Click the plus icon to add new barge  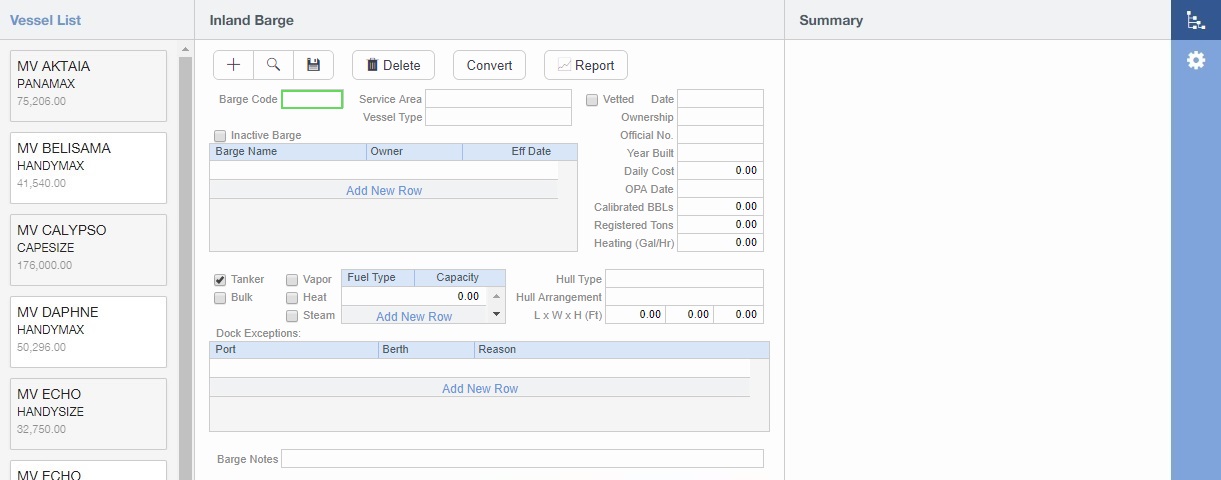click(x=234, y=65)
